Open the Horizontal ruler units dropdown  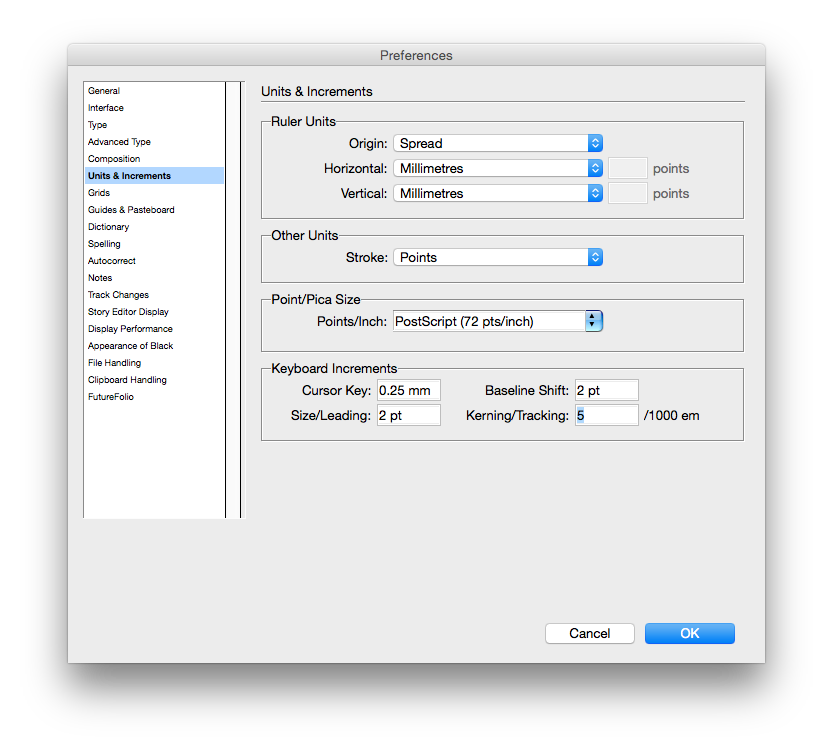(498, 168)
